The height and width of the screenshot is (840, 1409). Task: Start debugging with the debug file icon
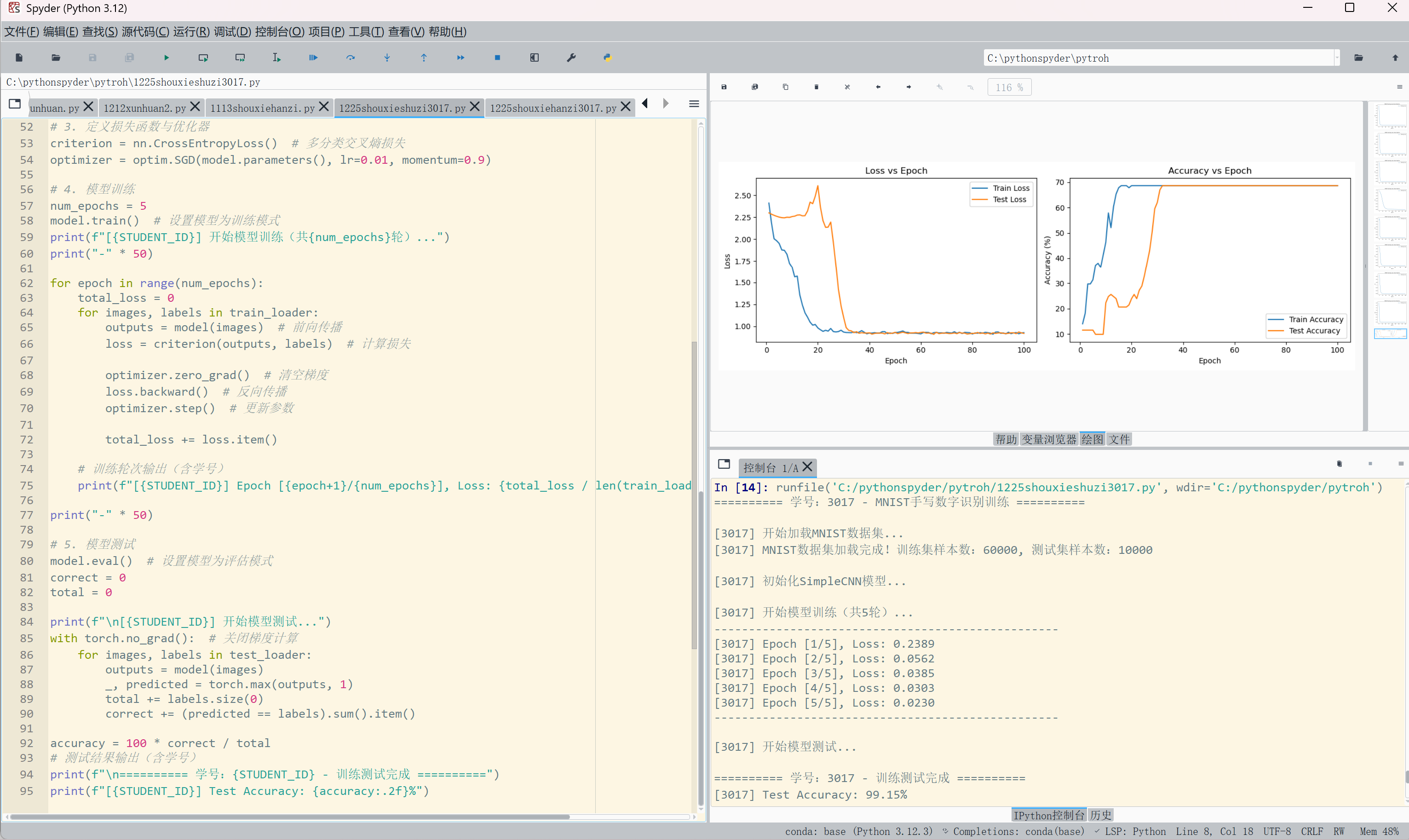[x=313, y=58]
